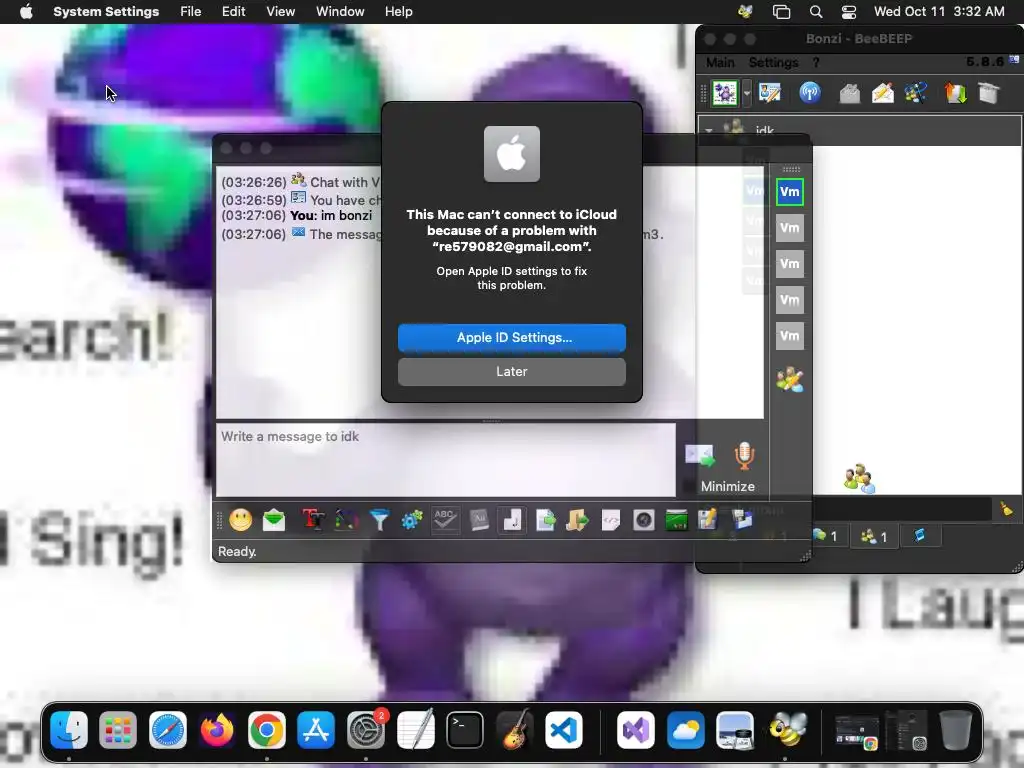Click the send message arrow icon
Viewport: 1024px width, 768px height.
point(699,455)
